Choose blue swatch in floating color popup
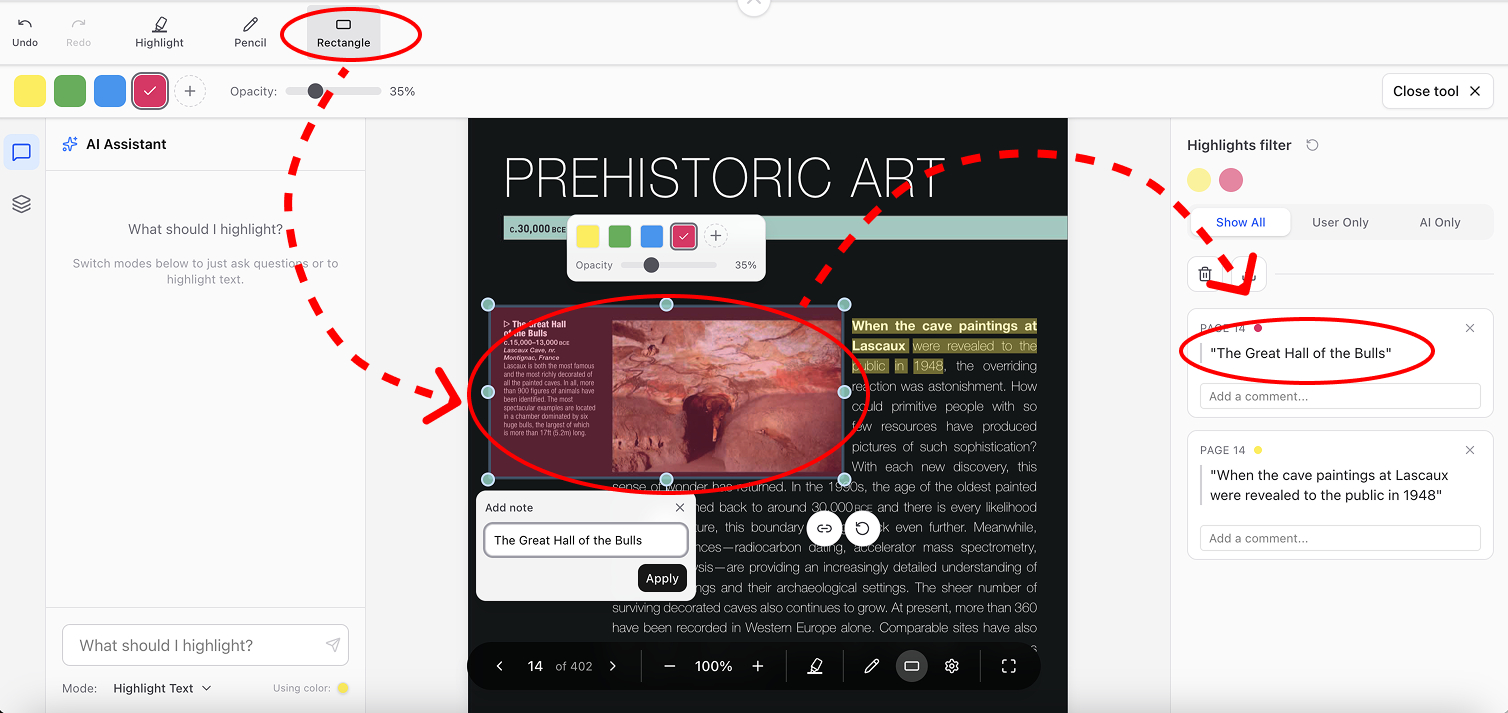 click(652, 236)
